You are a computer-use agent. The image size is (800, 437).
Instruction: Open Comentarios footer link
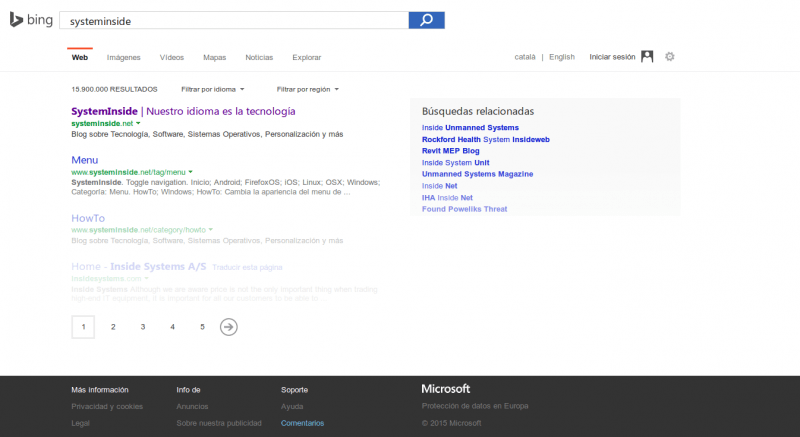point(303,423)
